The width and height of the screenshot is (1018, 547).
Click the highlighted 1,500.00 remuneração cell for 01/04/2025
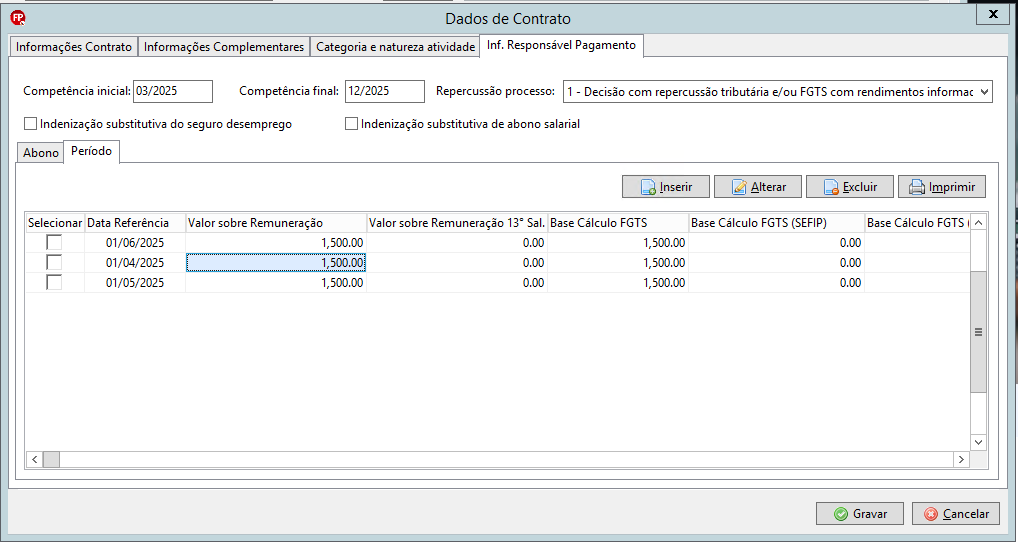click(276, 263)
